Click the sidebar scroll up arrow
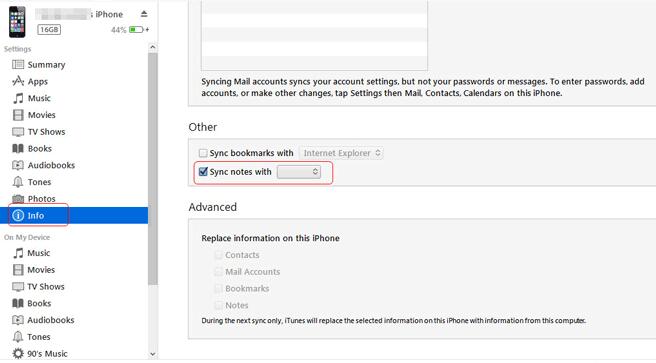The image size is (656, 363). coord(153,47)
